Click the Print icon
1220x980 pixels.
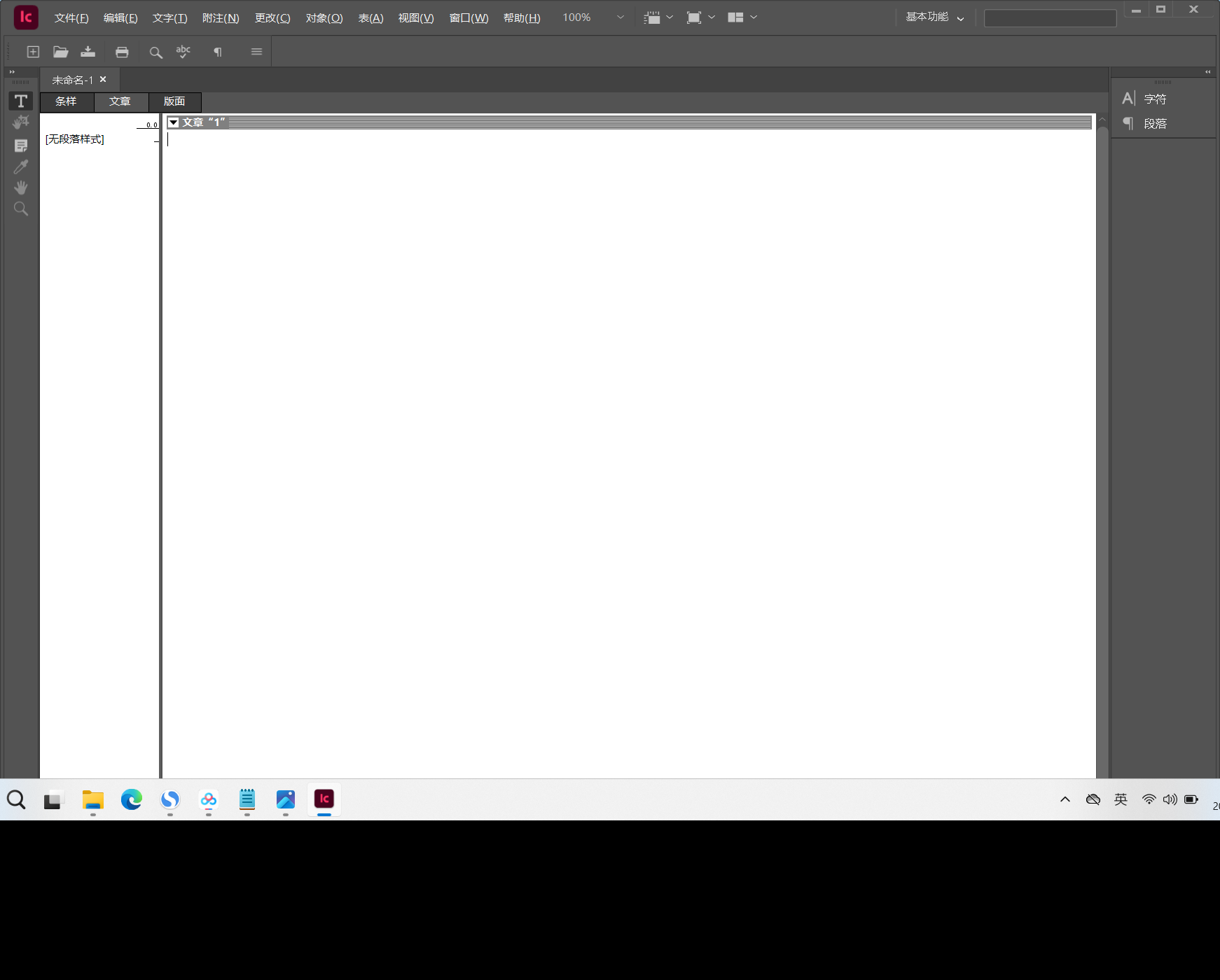click(x=122, y=52)
